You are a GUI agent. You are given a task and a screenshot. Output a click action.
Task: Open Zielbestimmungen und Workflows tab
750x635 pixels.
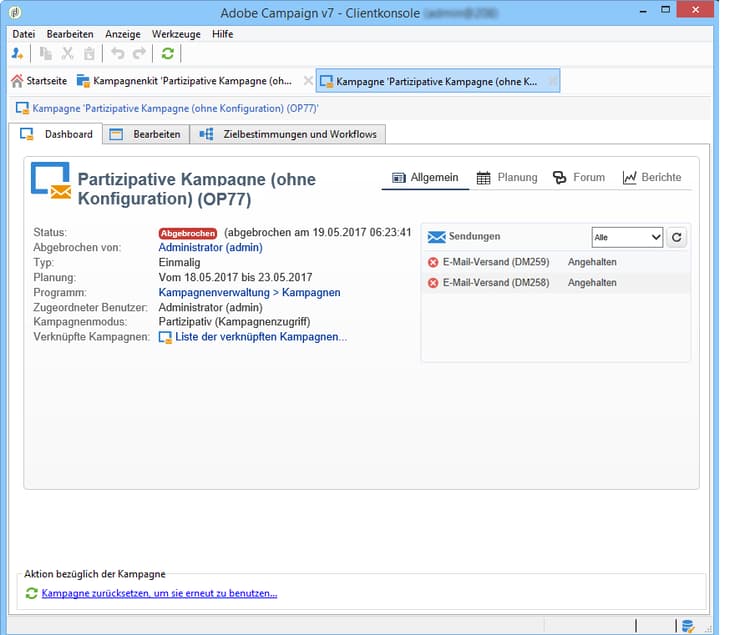click(288, 134)
